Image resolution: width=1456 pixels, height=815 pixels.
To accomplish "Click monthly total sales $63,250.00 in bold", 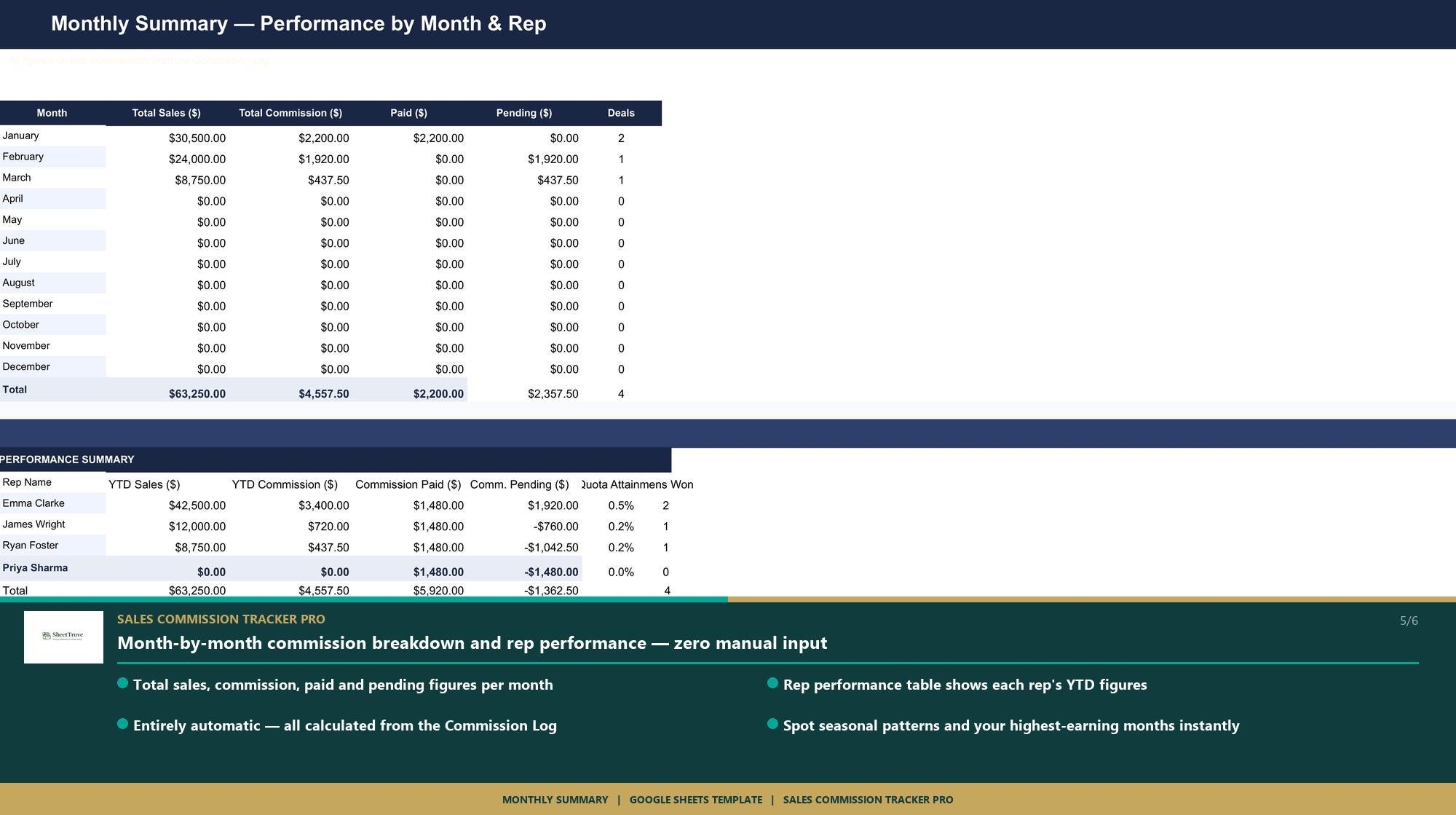I will pyautogui.click(x=197, y=394).
